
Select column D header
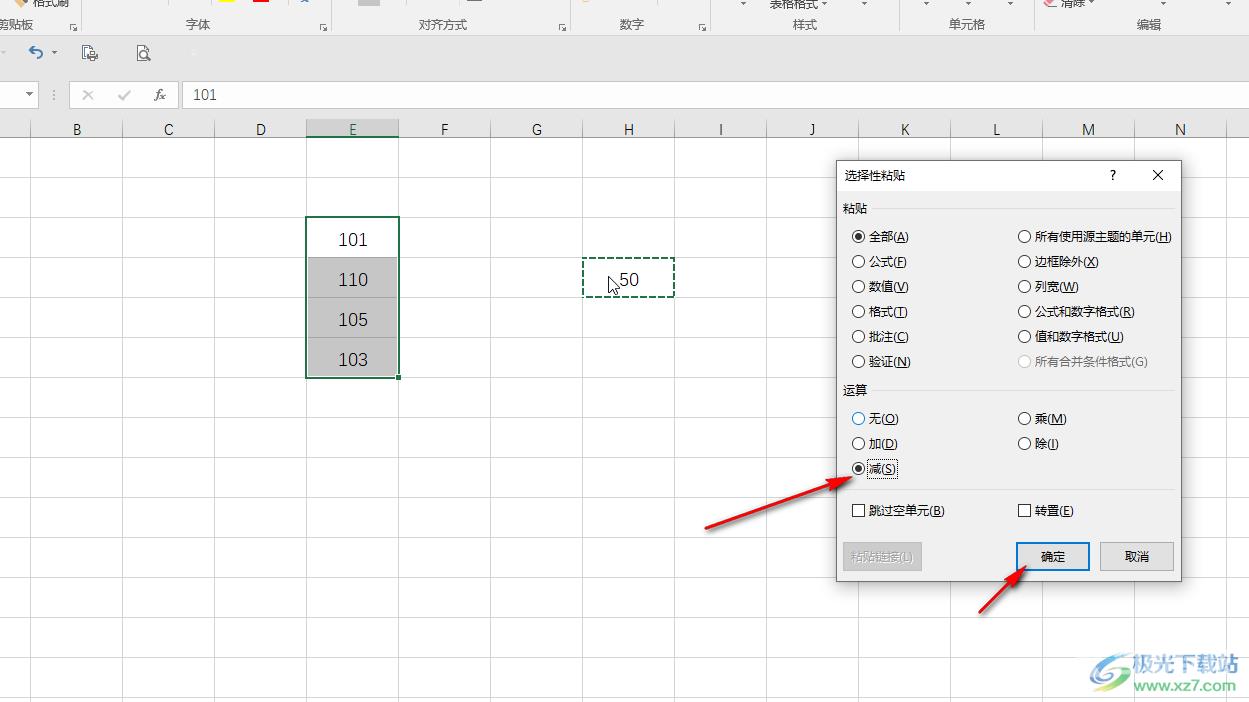(260, 129)
